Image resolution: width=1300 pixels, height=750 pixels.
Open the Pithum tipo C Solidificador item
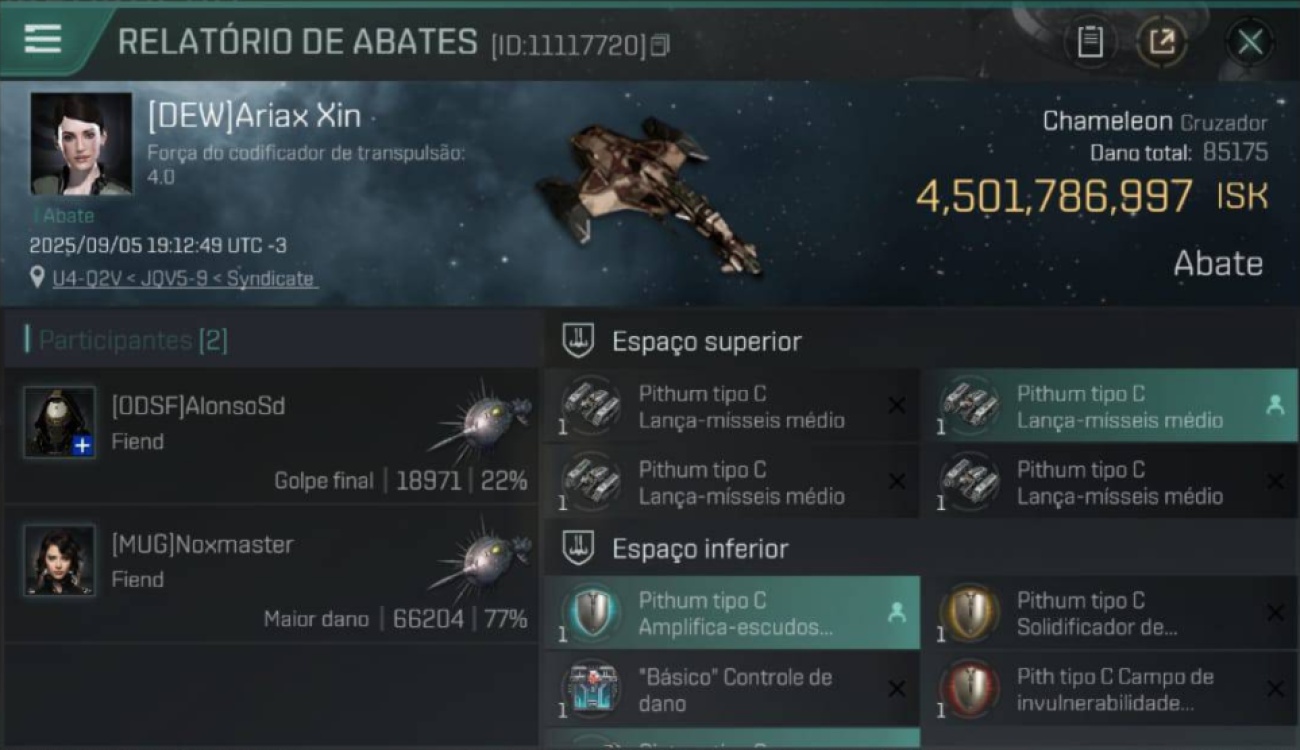click(x=1109, y=613)
